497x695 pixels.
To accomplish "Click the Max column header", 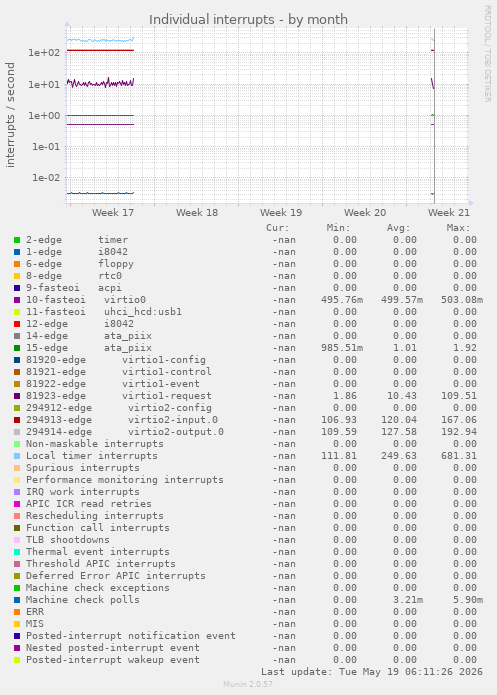I will [458, 228].
